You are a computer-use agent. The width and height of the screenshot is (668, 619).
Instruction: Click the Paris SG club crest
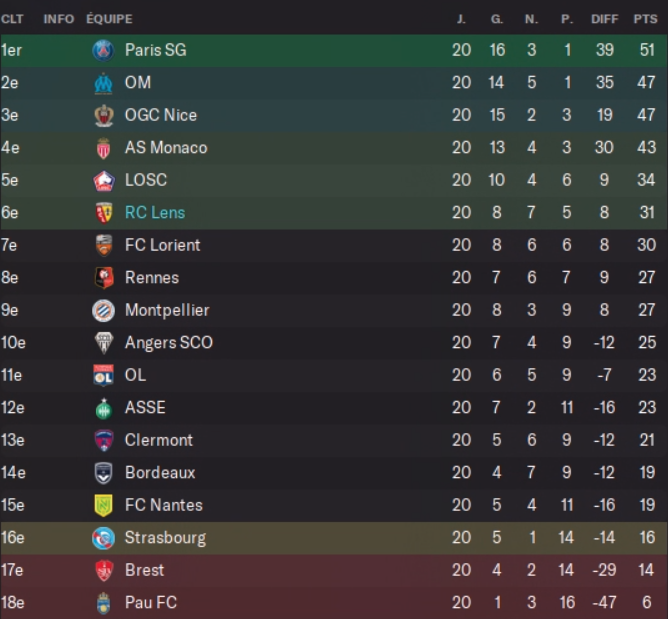pos(103,50)
